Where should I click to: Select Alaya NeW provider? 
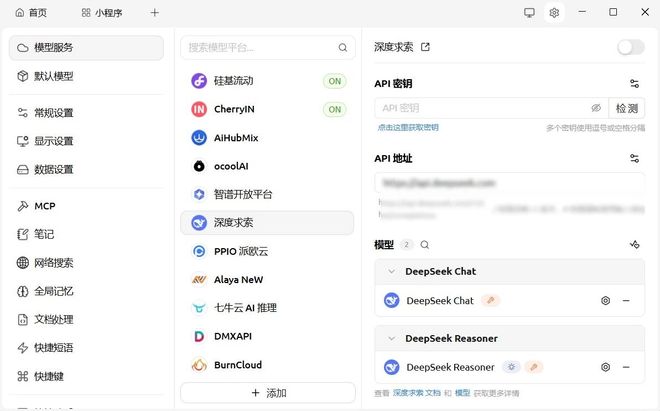268,280
